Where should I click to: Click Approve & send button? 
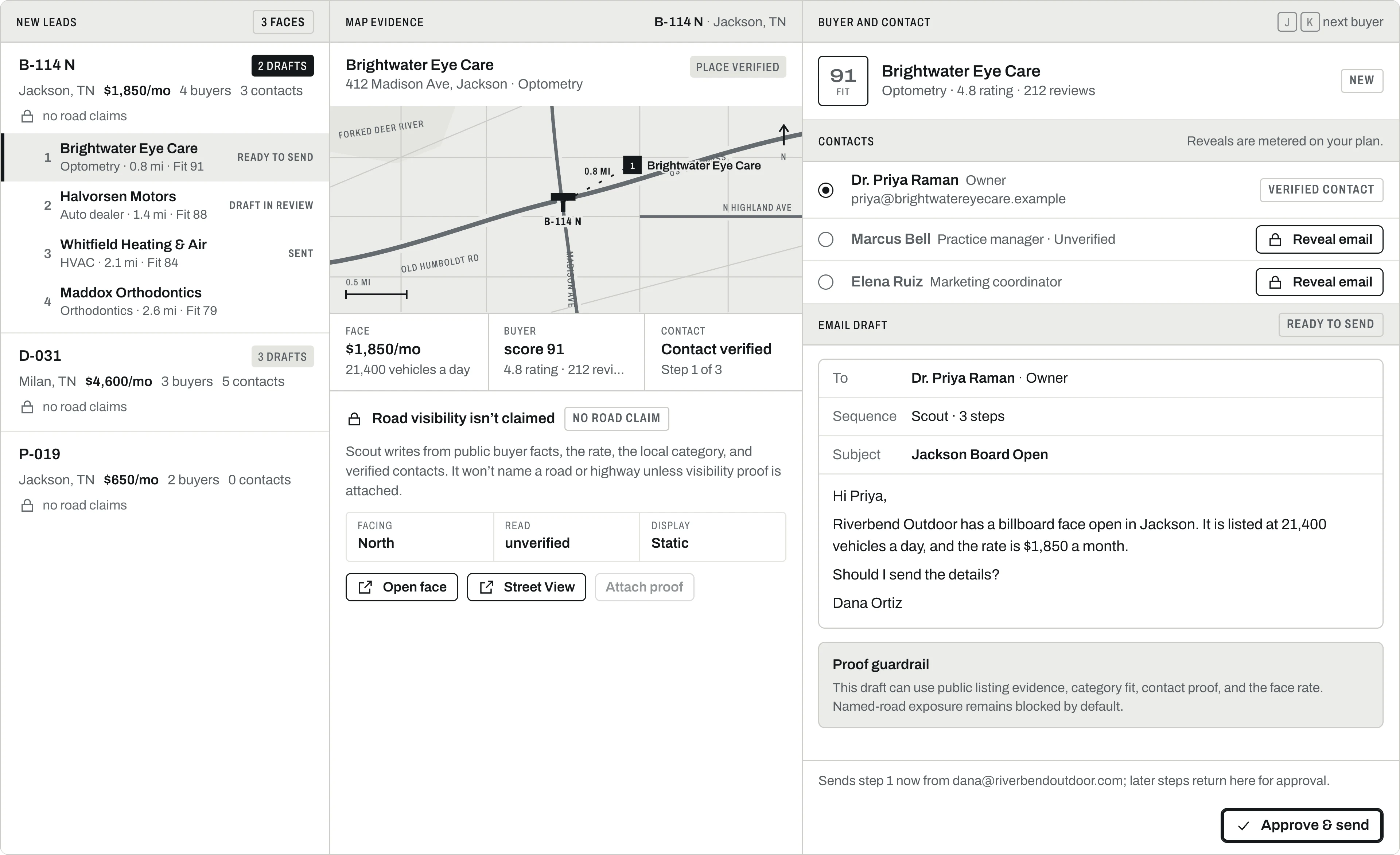pyautogui.click(x=1302, y=825)
